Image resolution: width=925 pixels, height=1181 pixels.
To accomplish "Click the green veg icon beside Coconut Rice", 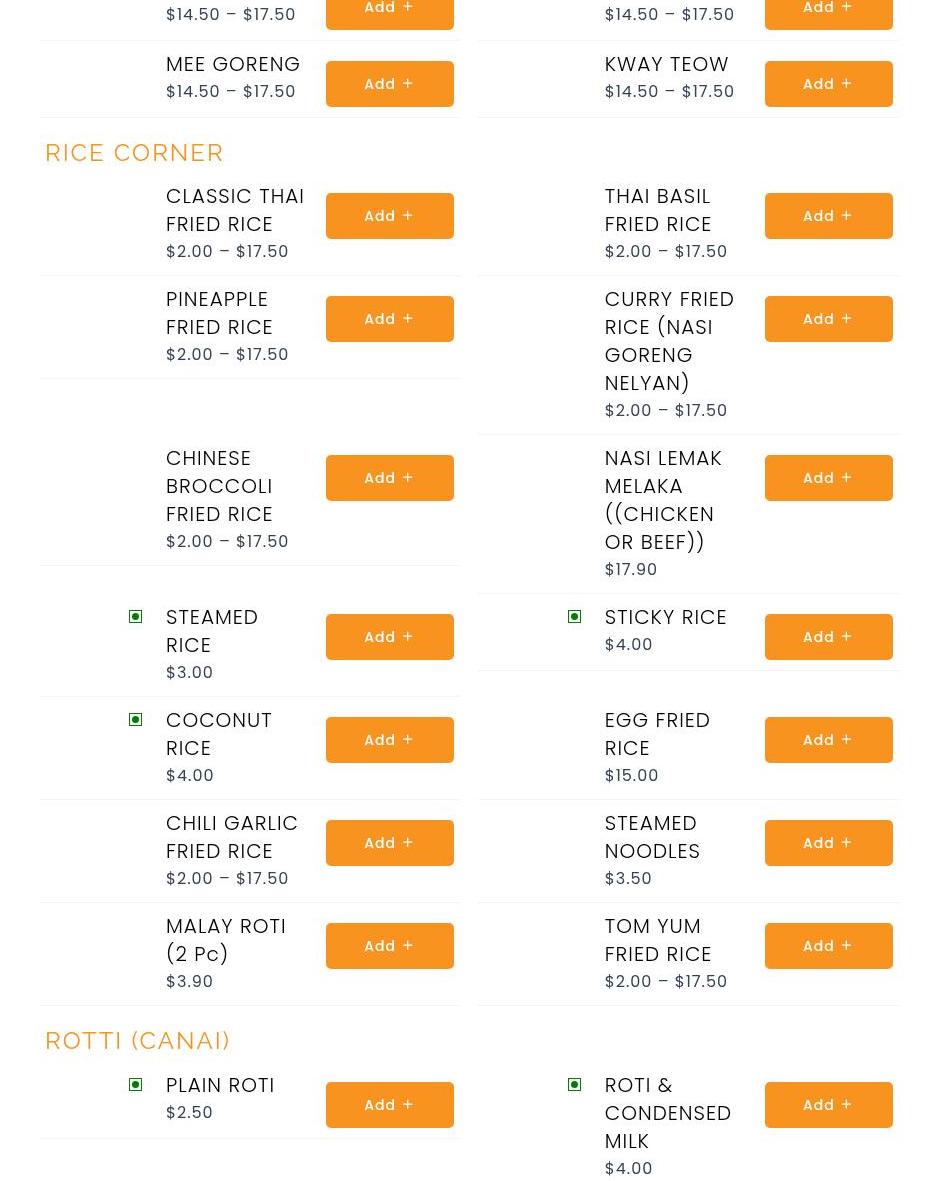I will coord(136,720).
